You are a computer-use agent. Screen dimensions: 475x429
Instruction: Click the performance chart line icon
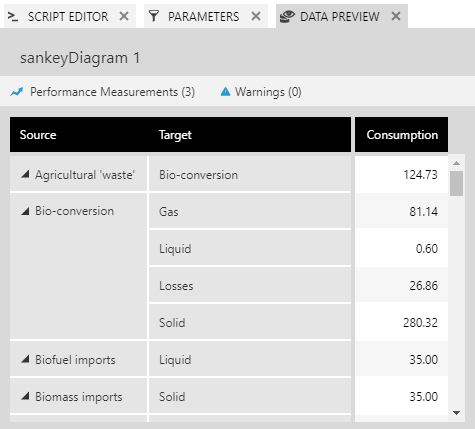[x=17, y=92]
